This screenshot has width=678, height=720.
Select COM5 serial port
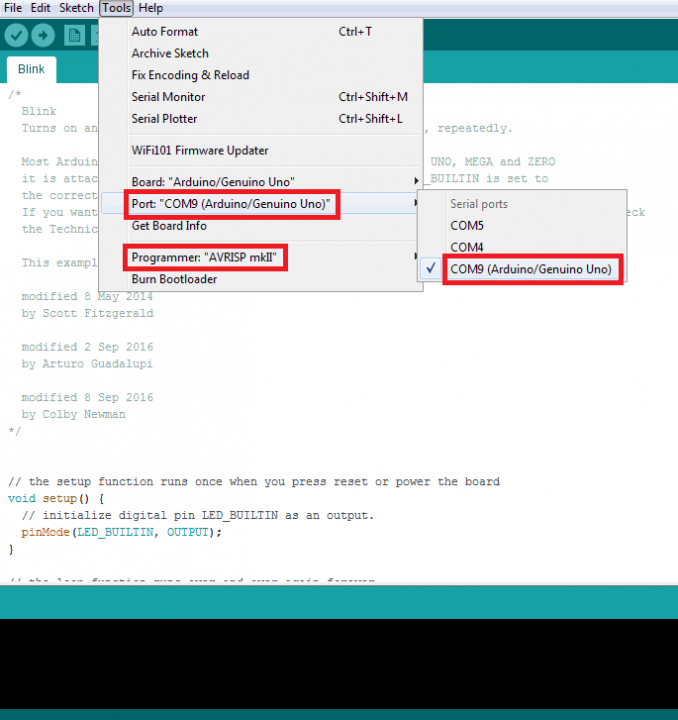coord(522,225)
